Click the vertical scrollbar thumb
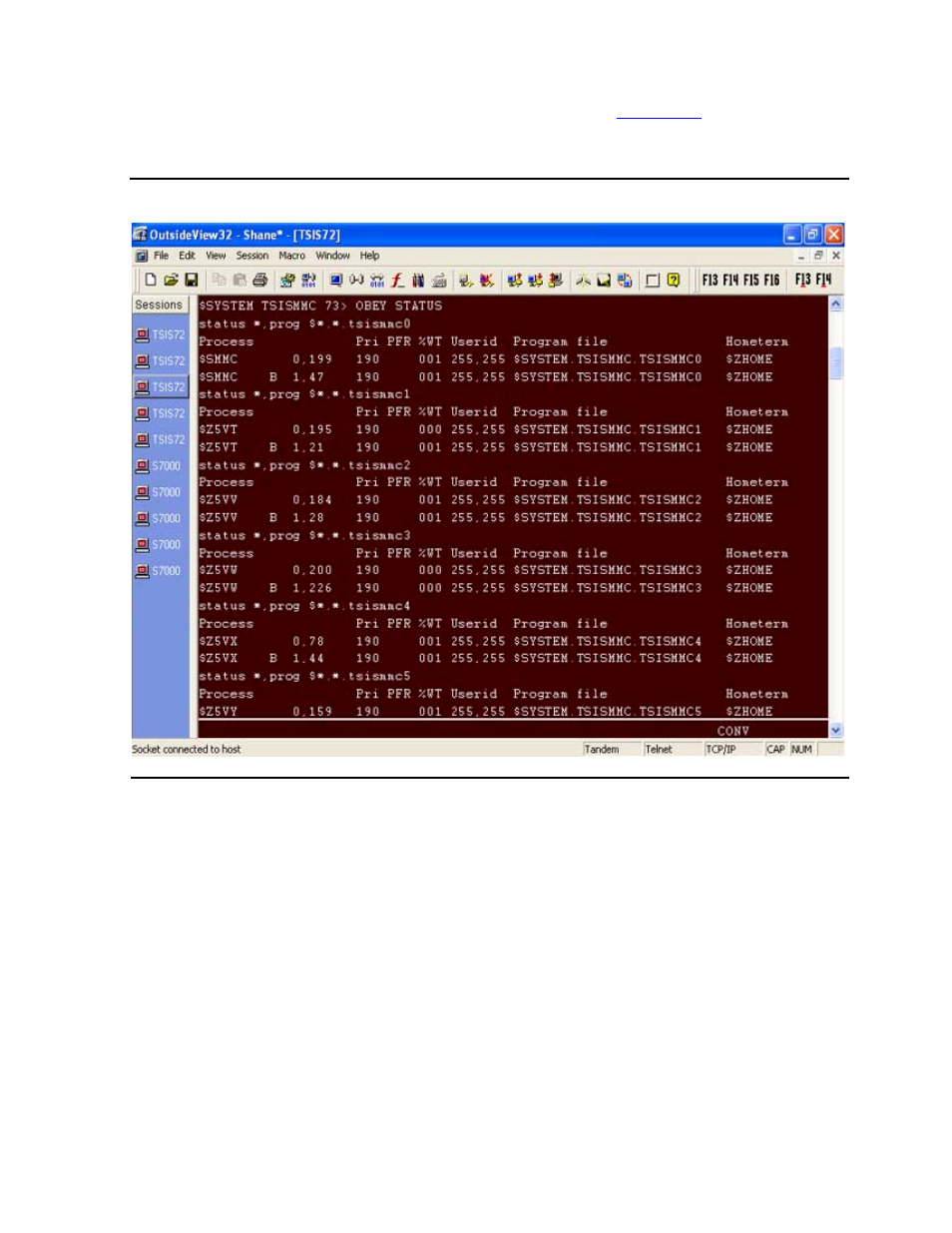The height and width of the screenshot is (1233, 952). [x=836, y=362]
